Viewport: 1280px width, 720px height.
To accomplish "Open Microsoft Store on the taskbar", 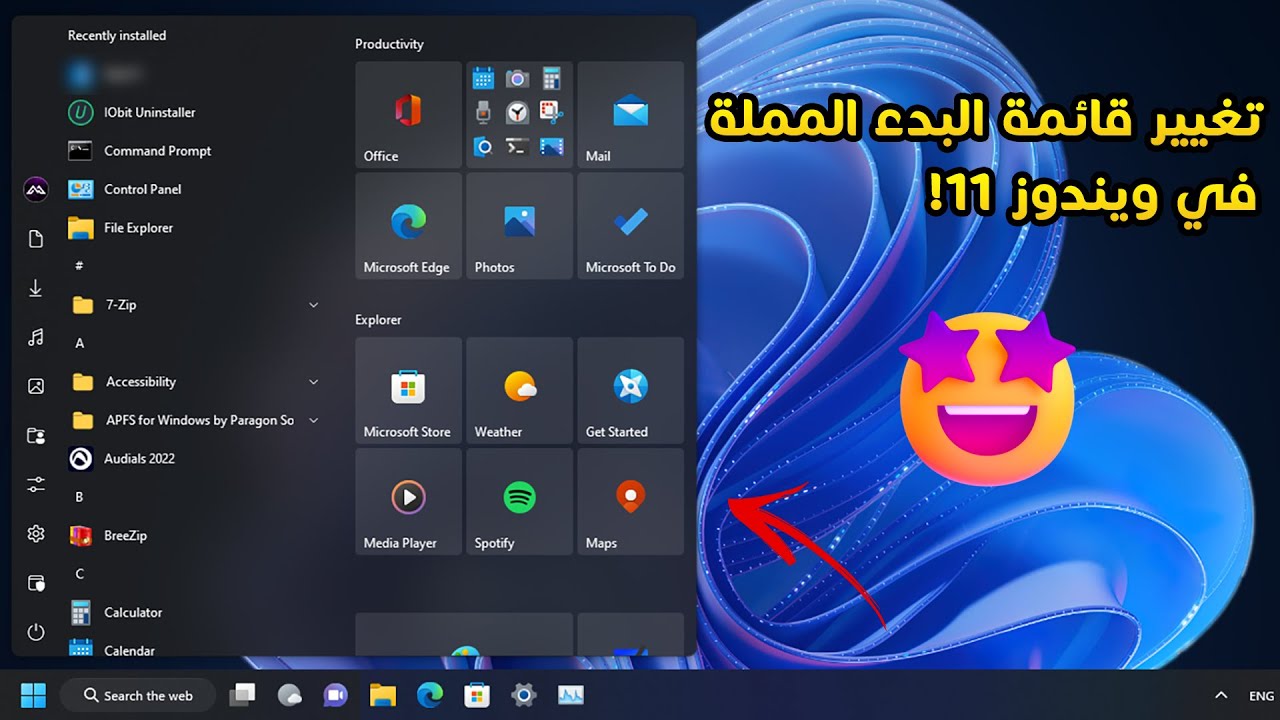I will pyautogui.click(x=477, y=695).
